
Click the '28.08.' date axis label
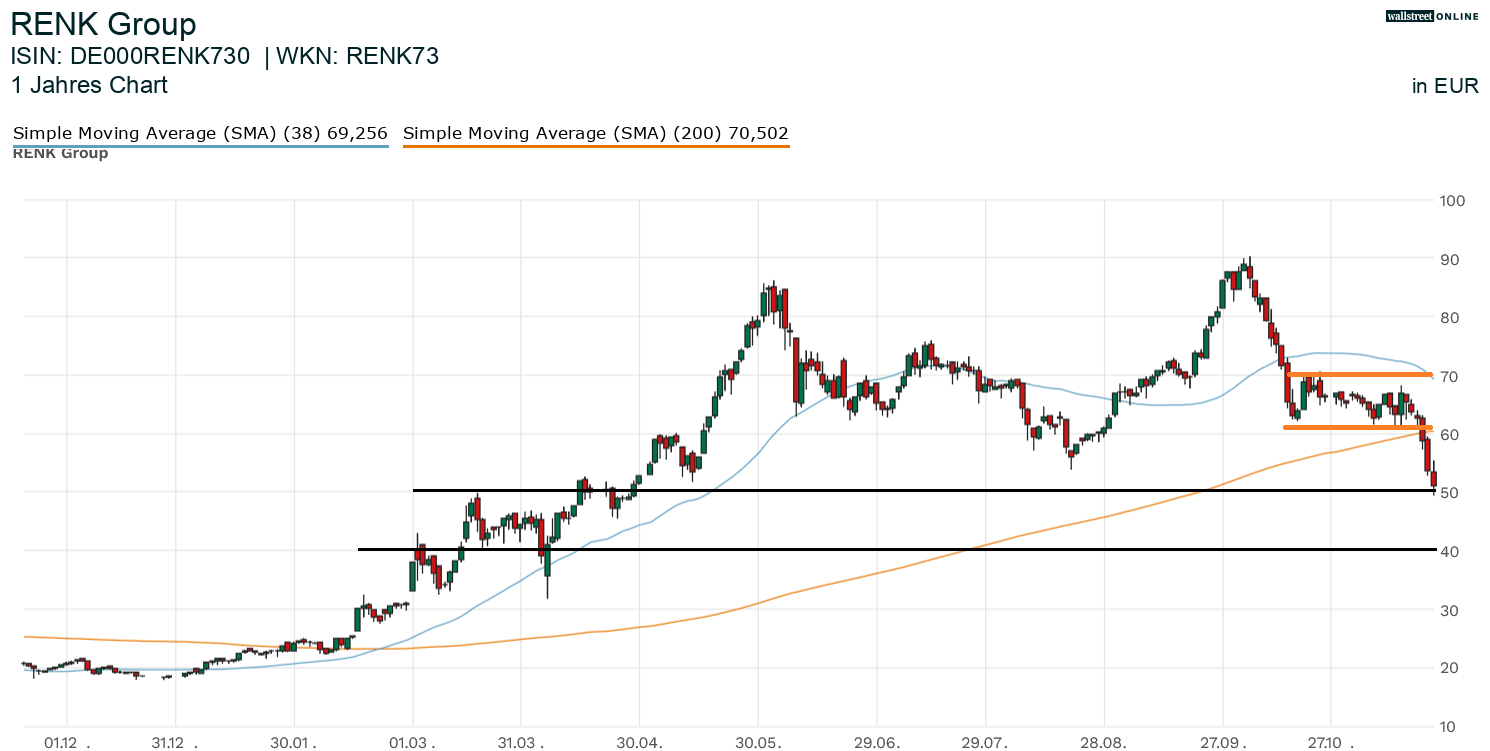coord(1104,743)
